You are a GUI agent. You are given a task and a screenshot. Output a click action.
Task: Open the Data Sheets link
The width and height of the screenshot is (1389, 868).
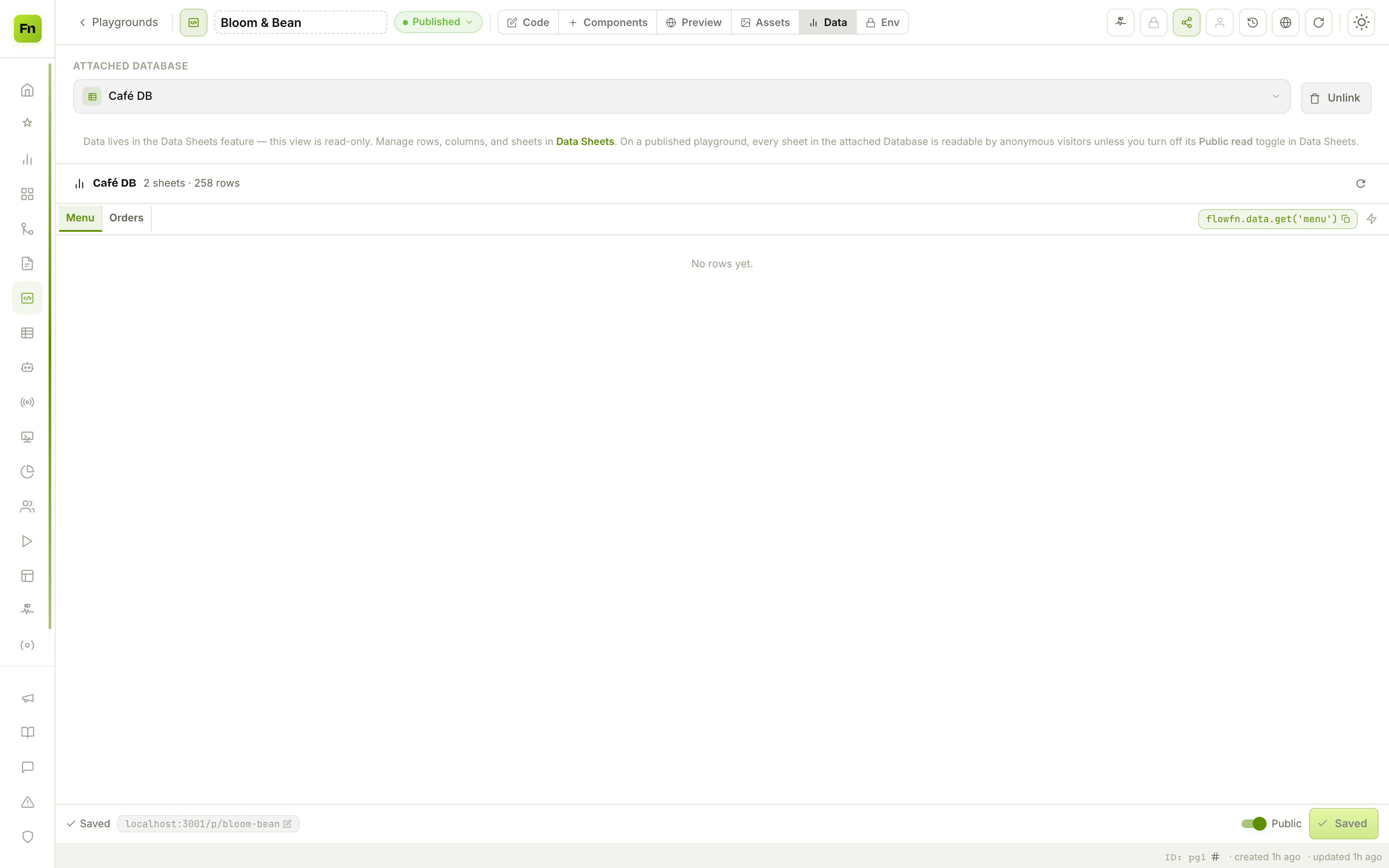[585, 142]
